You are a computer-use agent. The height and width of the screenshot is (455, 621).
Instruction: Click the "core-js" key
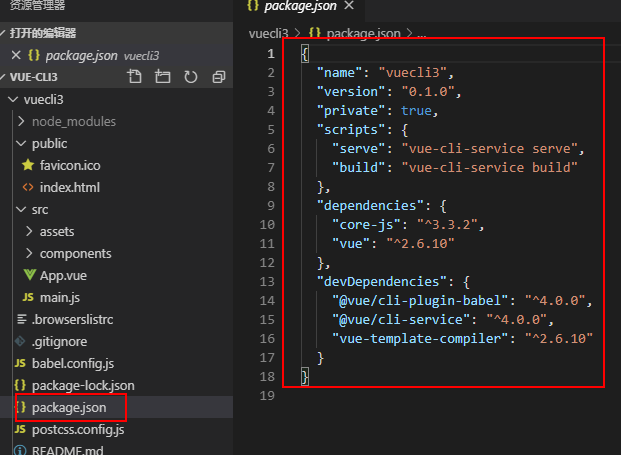[366, 225]
